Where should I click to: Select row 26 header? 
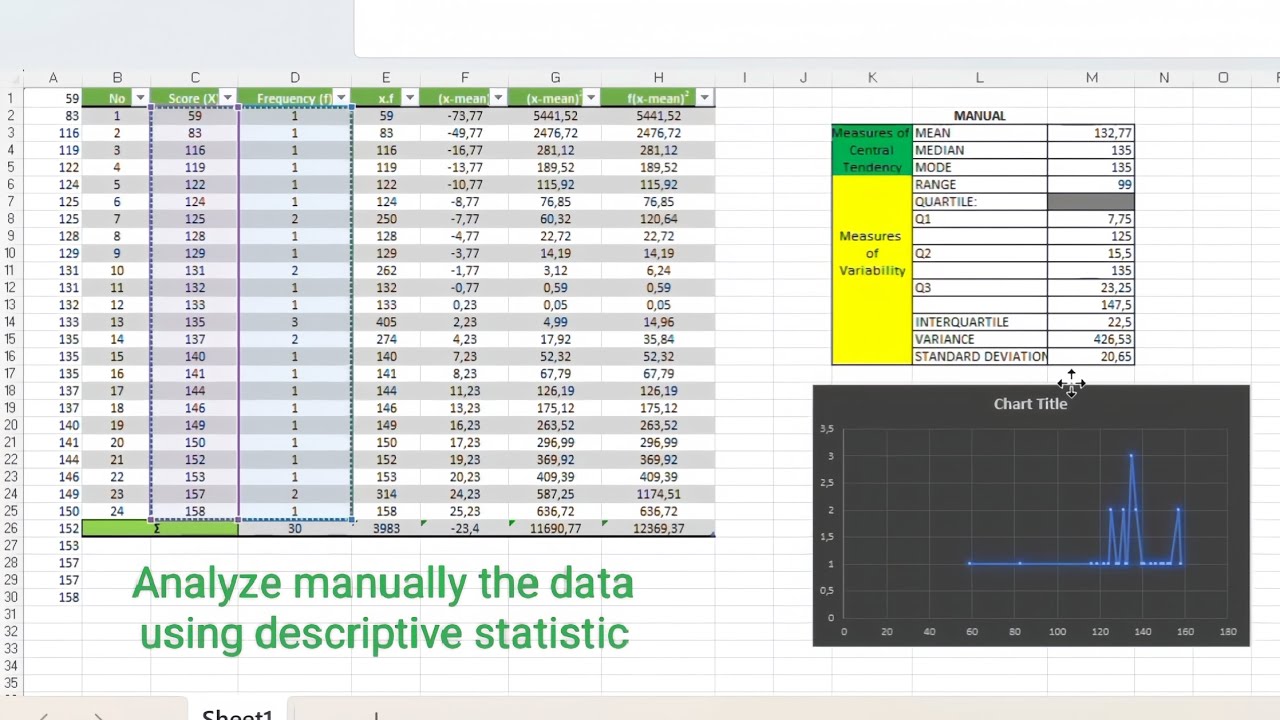(x=12, y=528)
